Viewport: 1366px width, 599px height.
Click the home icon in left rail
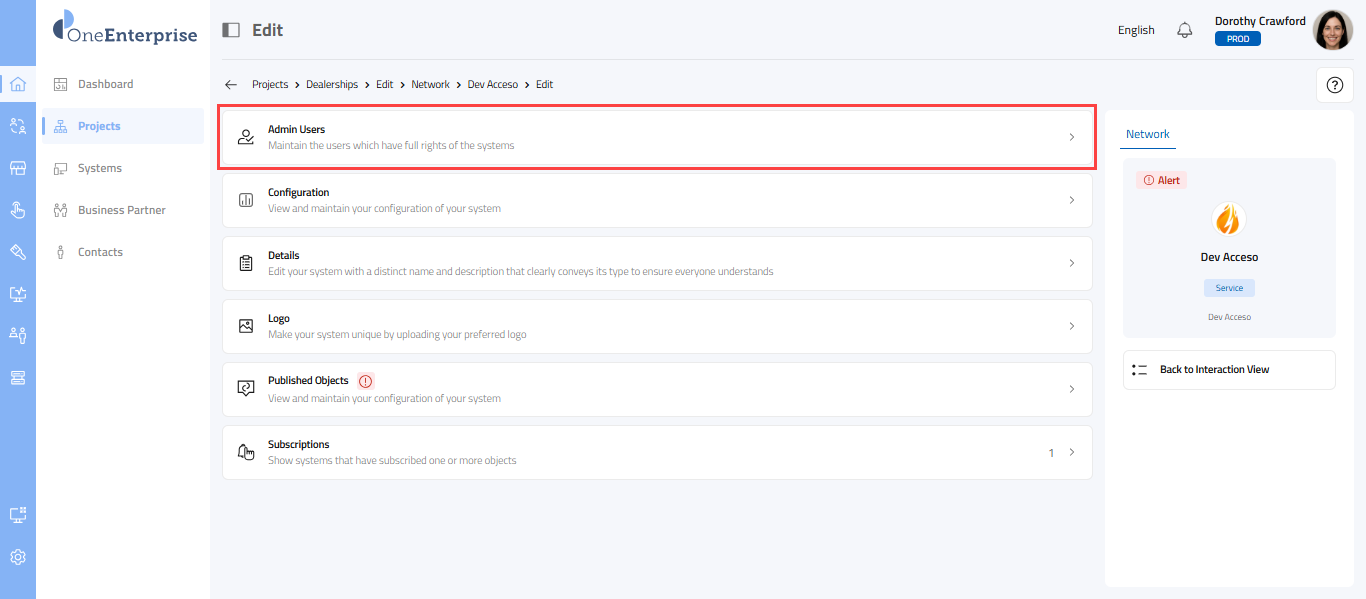coord(17,84)
